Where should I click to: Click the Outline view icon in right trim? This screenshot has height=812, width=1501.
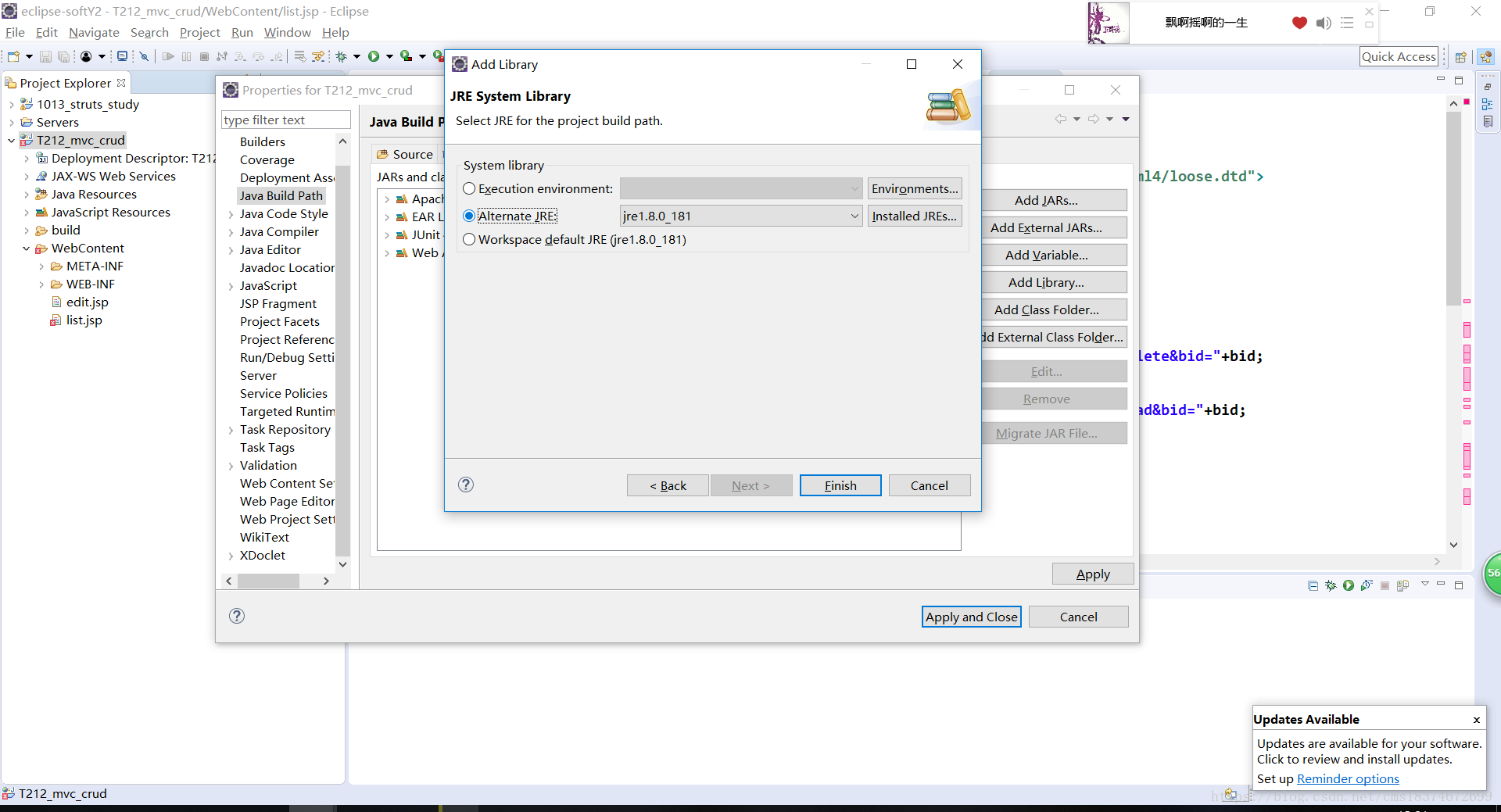1487,104
